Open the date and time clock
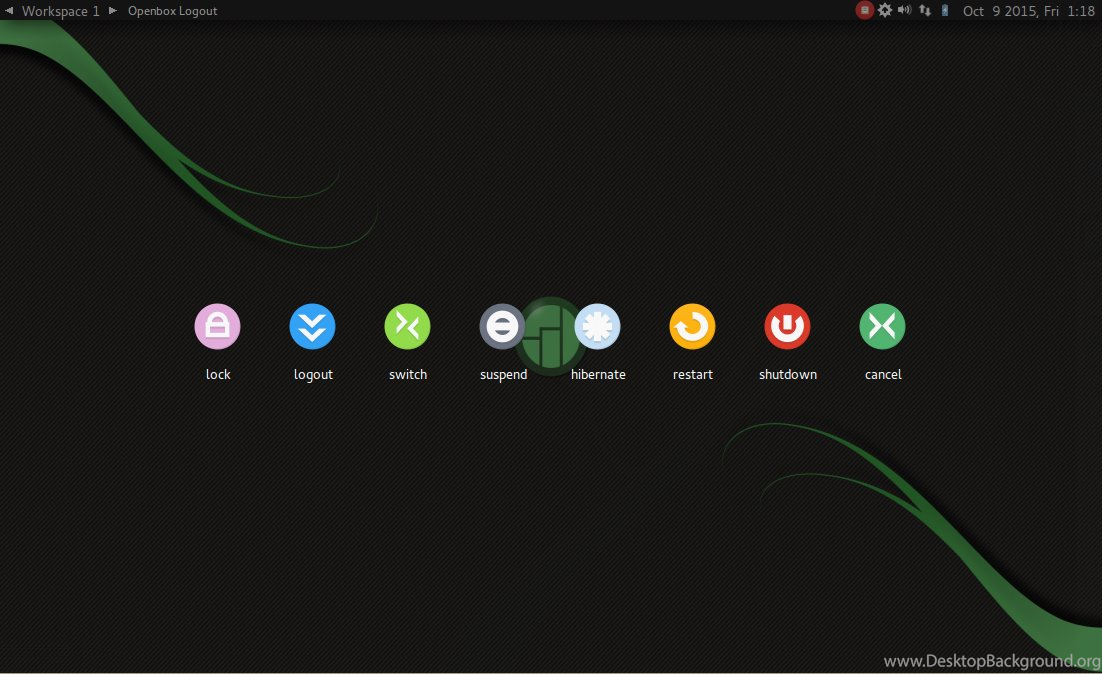Viewport: 1102px width, 674px height. point(1028,11)
